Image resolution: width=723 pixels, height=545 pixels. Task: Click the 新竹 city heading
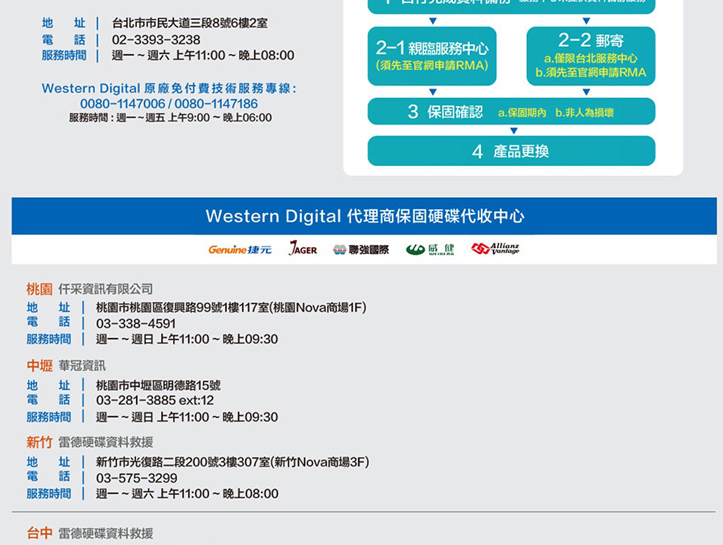pos(39,442)
